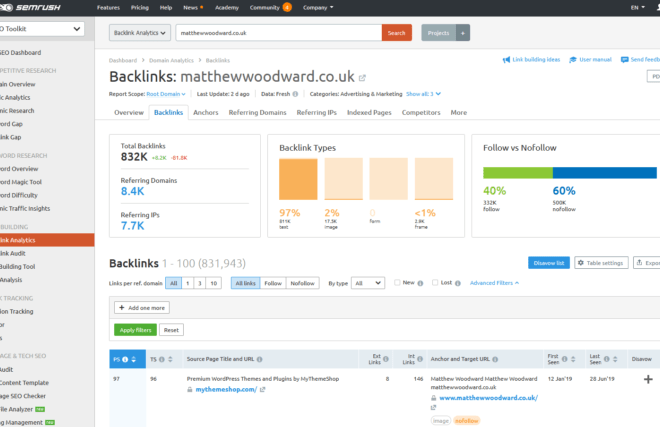
Task: Open external link icon beside matthewwoodward.co.uk title
Action: tap(362, 78)
